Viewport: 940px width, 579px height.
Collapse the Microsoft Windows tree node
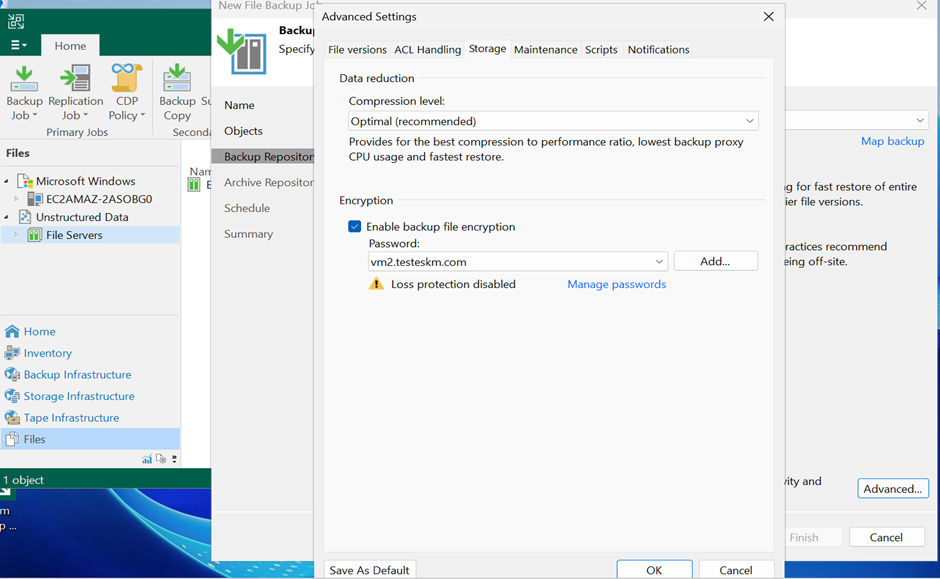[7, 181]
